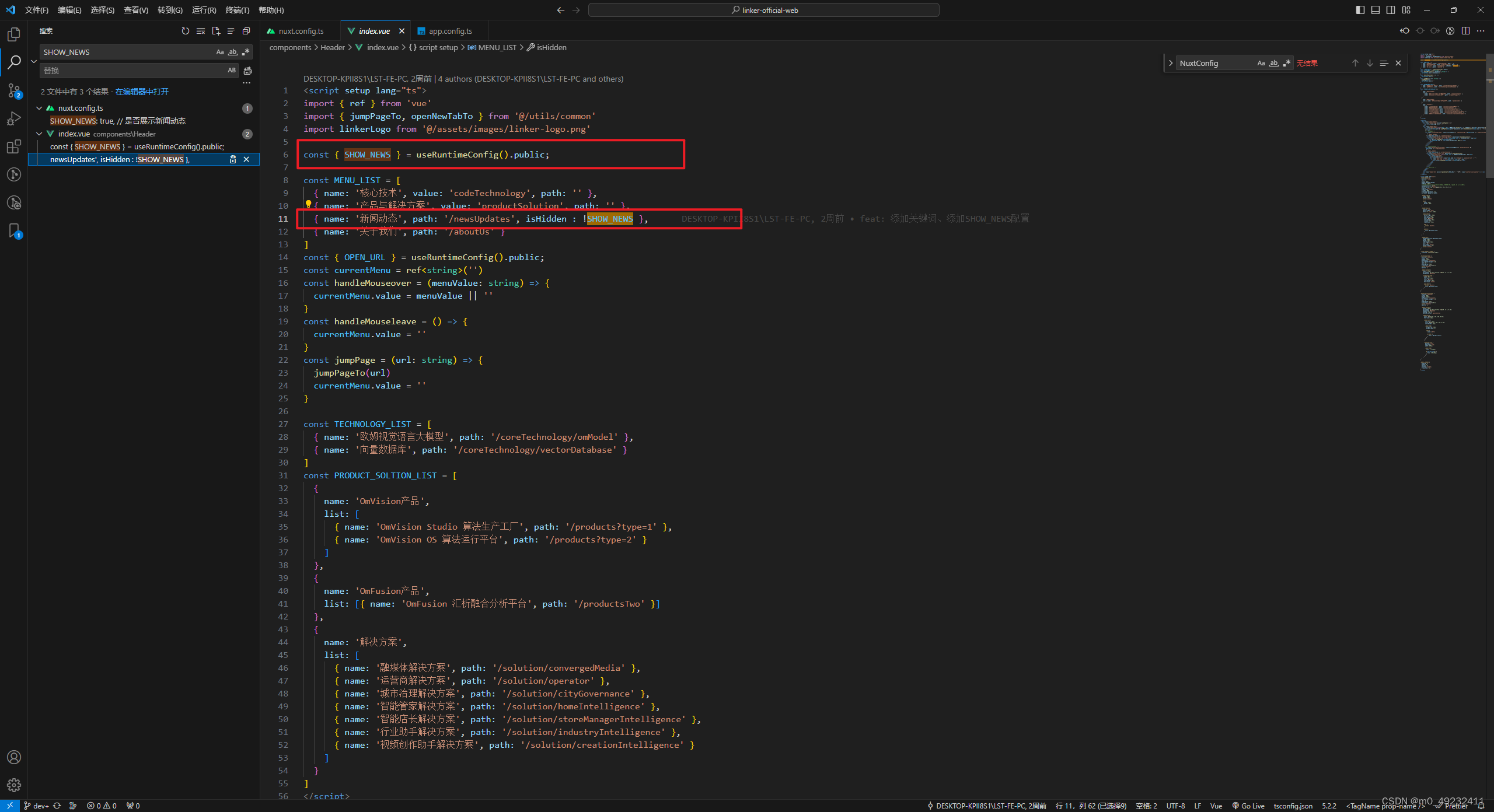1494x812 pixels.
Task: Click Prettier status bar button
Action: pyautogui.click(x=1451, y=806)
